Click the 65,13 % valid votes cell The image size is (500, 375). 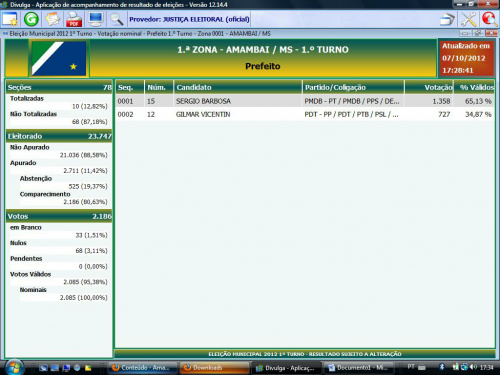tap(478, 101)
